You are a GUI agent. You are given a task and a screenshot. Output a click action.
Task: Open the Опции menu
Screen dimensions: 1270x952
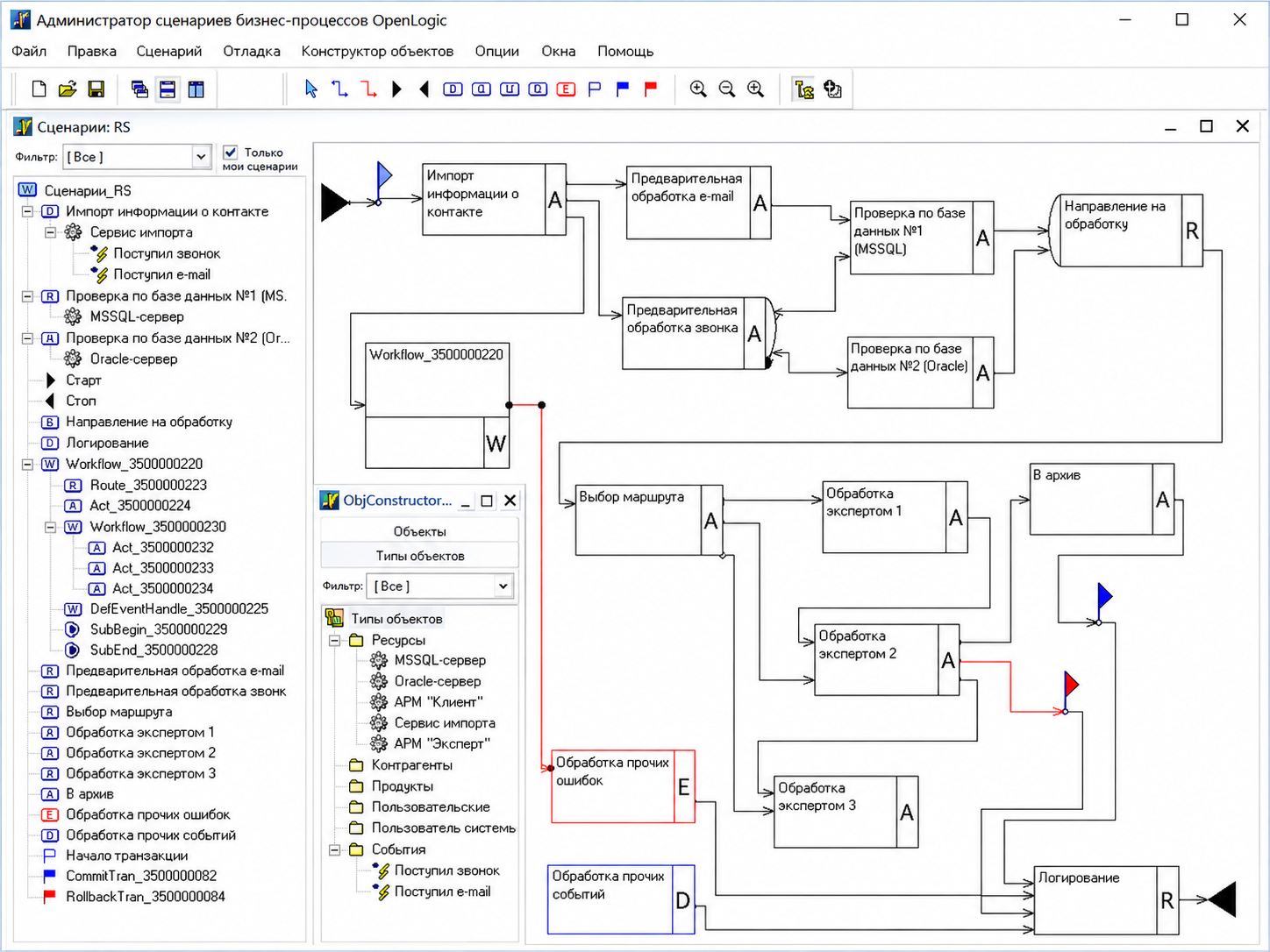[x=497, y=51]
